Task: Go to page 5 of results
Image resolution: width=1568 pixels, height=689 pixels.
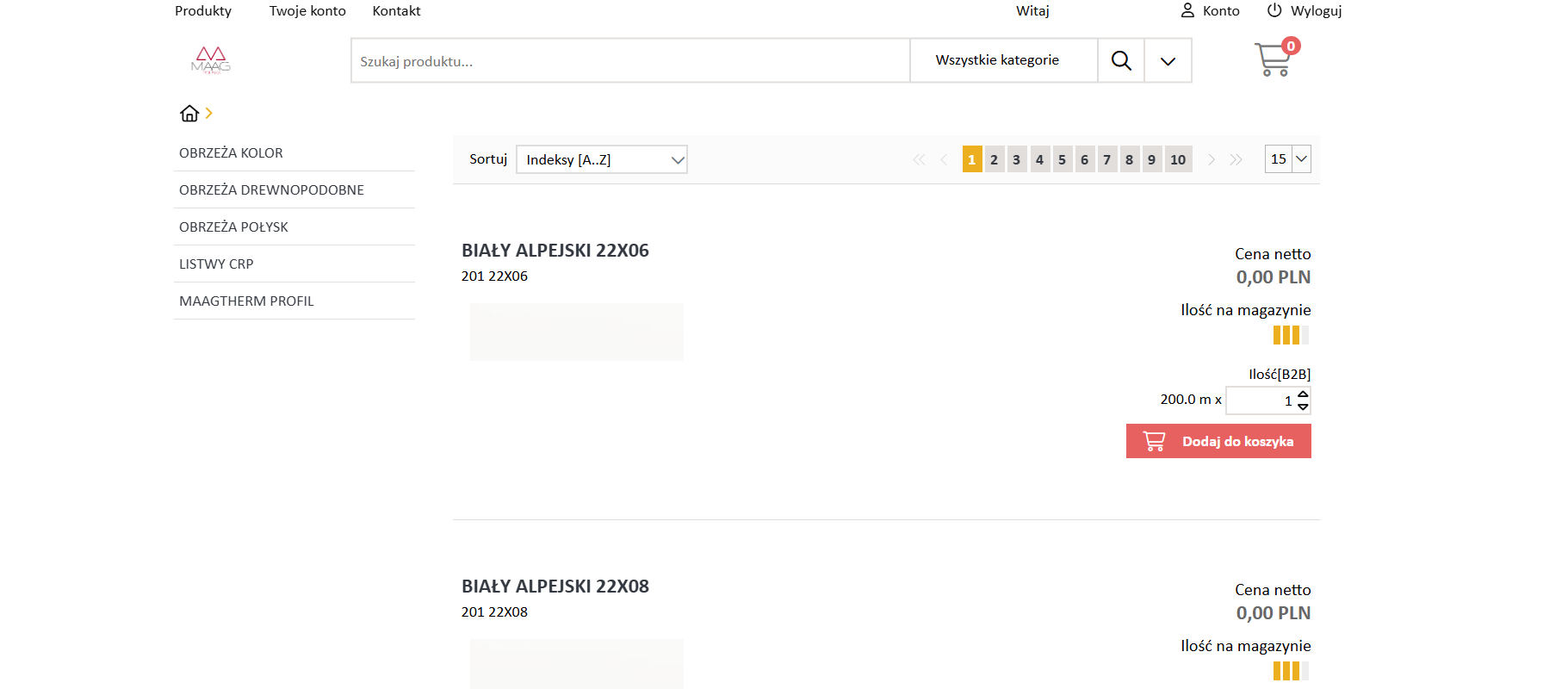Action: 1062,159
